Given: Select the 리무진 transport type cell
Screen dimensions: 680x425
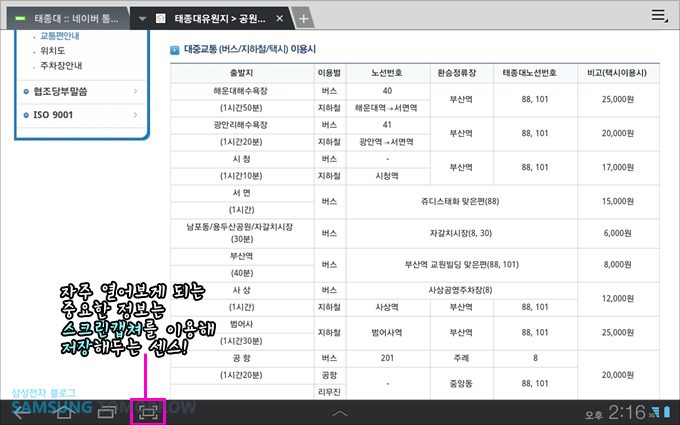Looking at the screenshot, I should [x=330, y=392].
